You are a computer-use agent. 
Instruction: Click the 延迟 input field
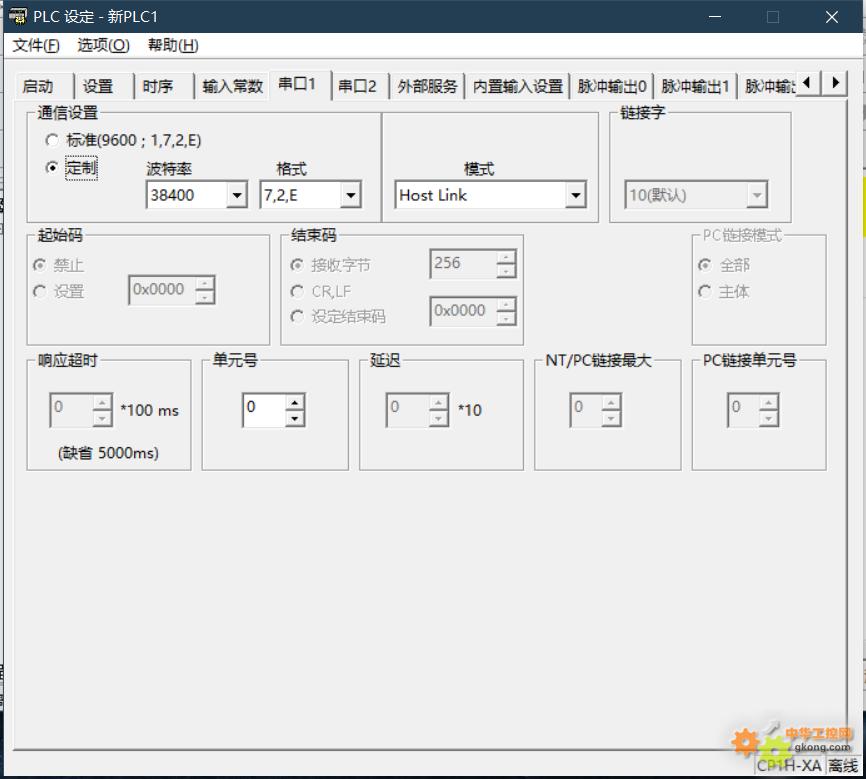pos(408,410)
